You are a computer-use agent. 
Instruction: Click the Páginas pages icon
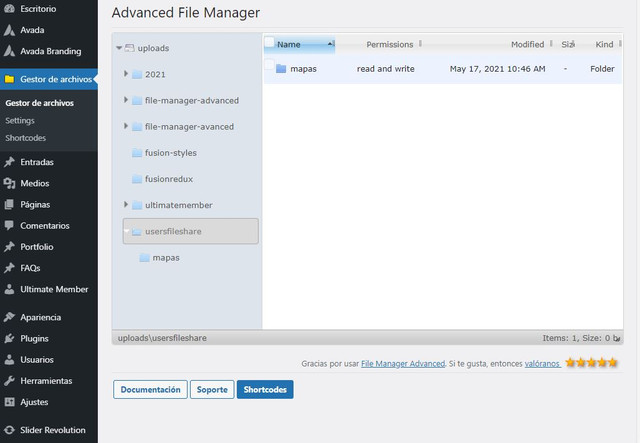click(x=9, y=205)
